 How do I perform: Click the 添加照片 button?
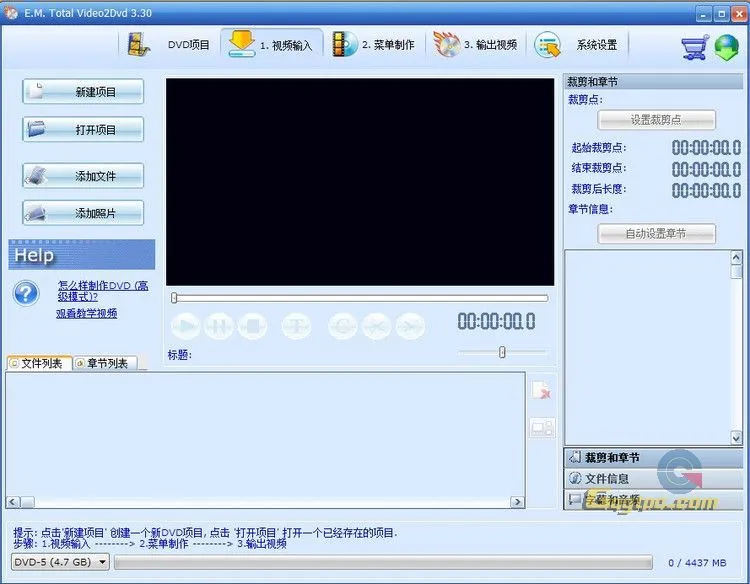tap(83, 213)
